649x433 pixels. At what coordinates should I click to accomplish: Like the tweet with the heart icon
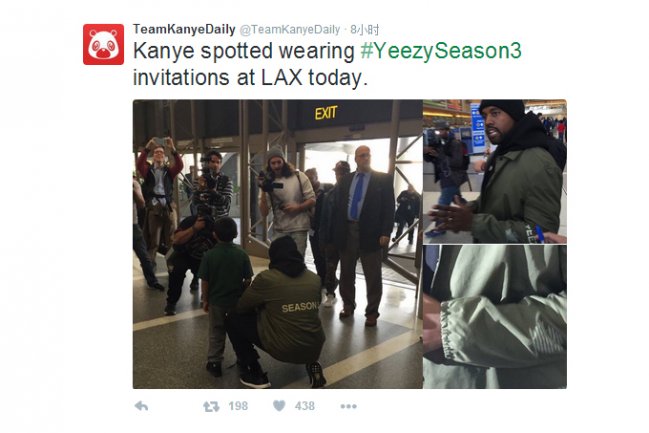(279, 406)
